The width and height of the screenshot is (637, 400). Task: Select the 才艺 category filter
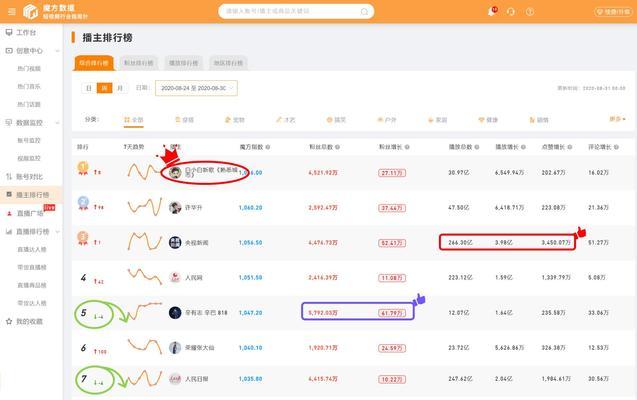[x=286, y=120]
